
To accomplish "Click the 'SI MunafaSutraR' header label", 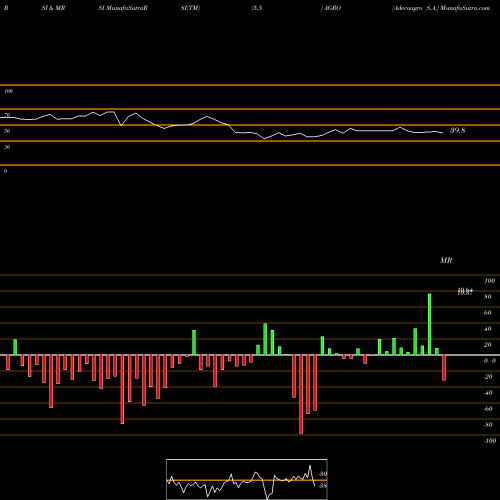I will 123,8.
